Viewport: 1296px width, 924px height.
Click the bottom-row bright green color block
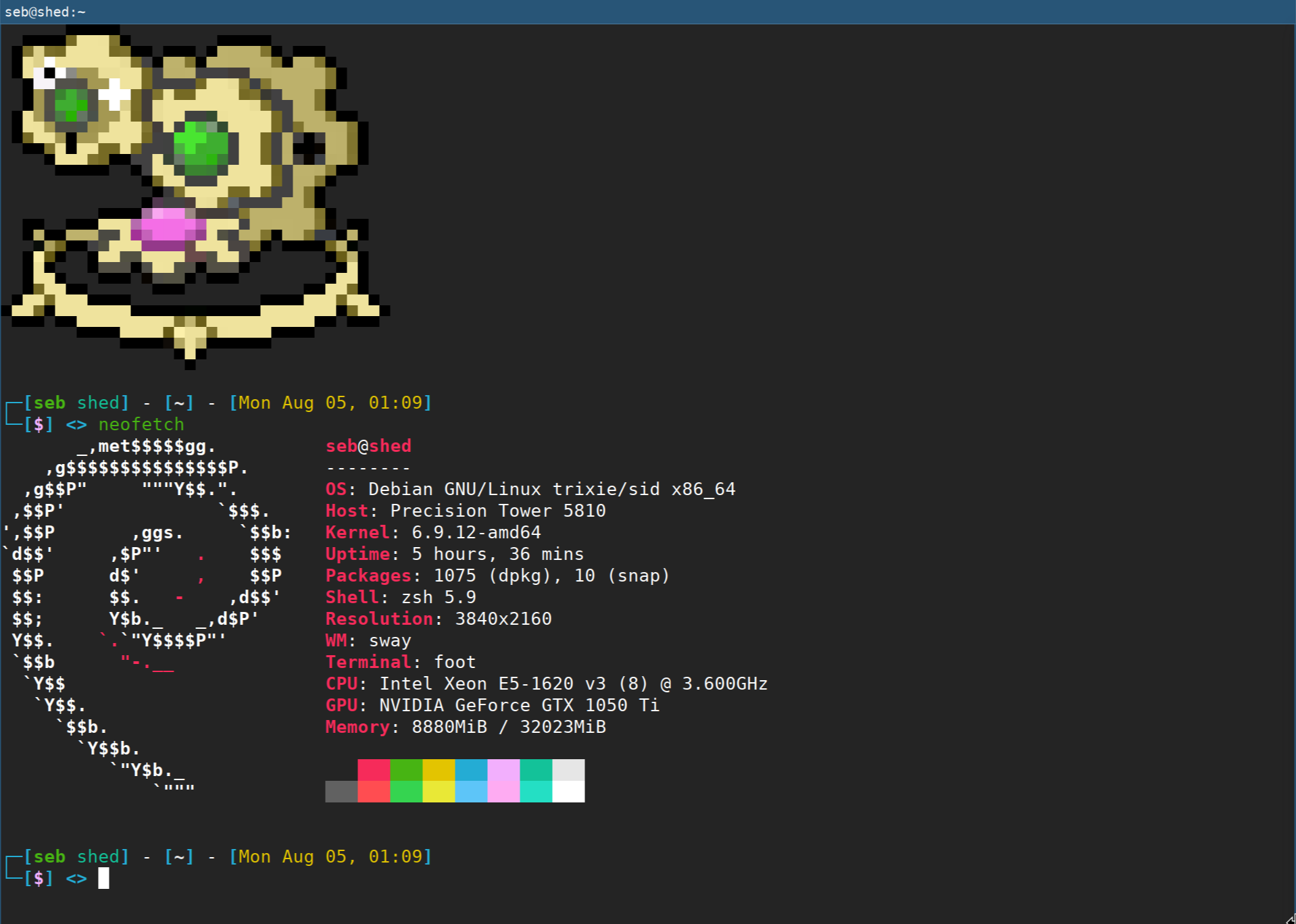(406, 792)
